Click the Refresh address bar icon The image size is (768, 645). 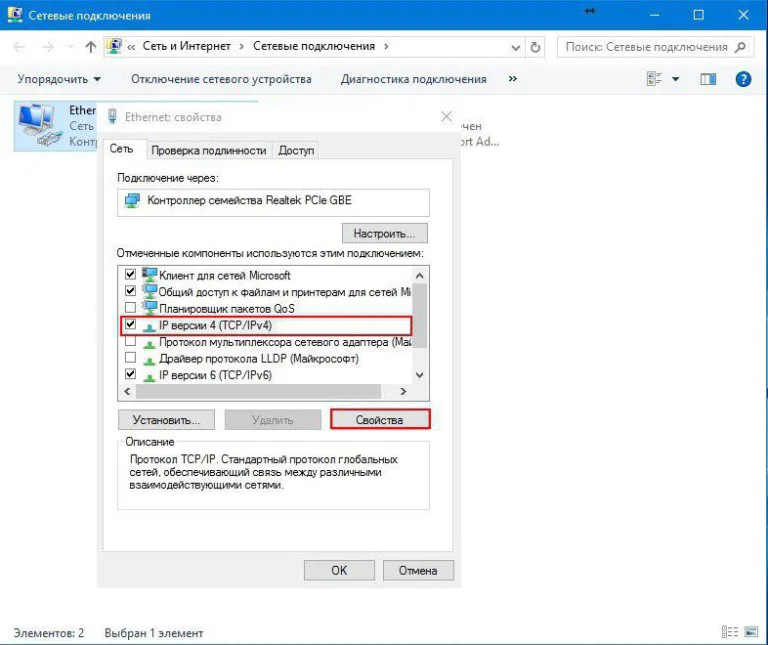click(535, 48)
